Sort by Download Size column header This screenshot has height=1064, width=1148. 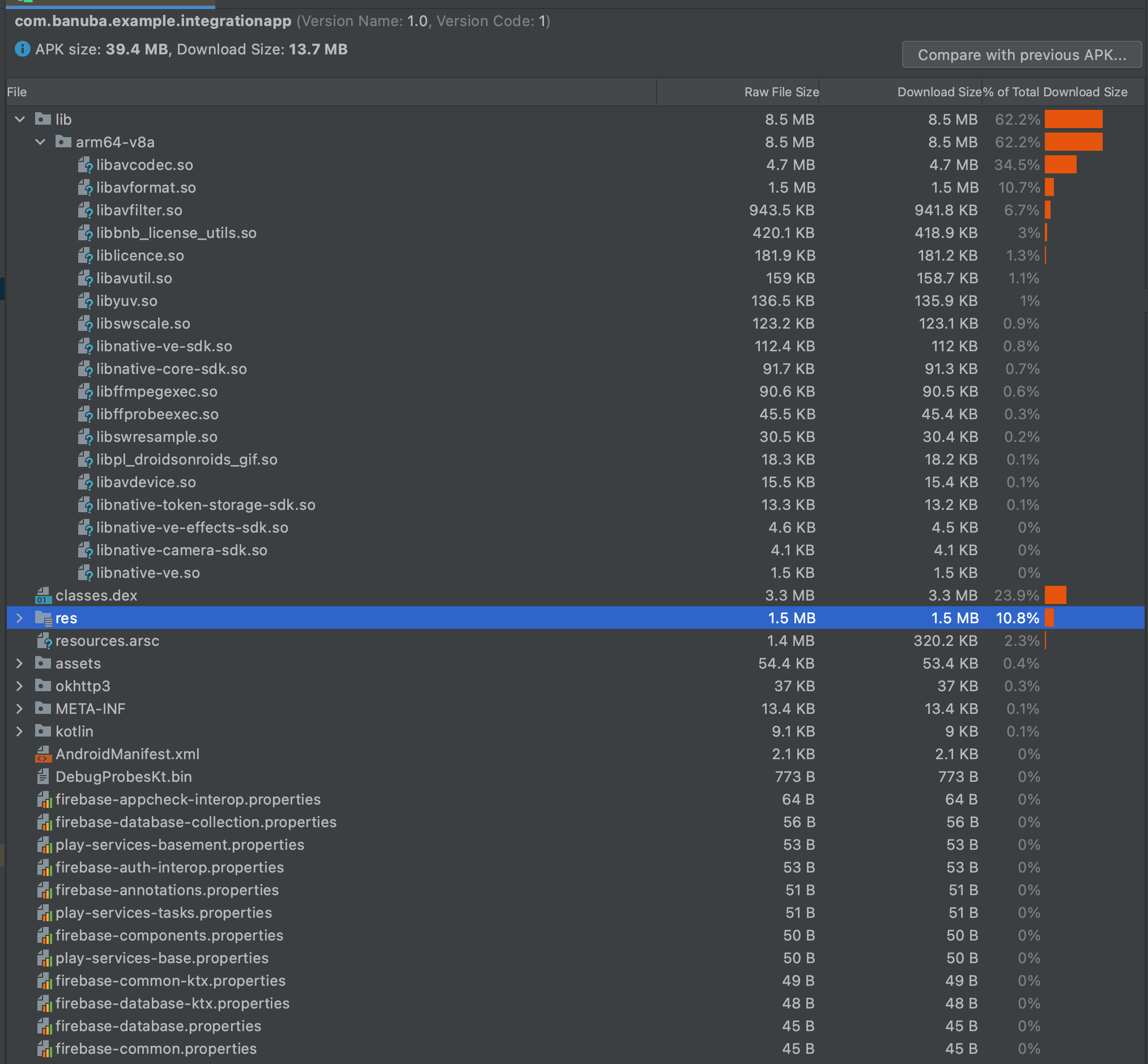[x=901, y=92]
